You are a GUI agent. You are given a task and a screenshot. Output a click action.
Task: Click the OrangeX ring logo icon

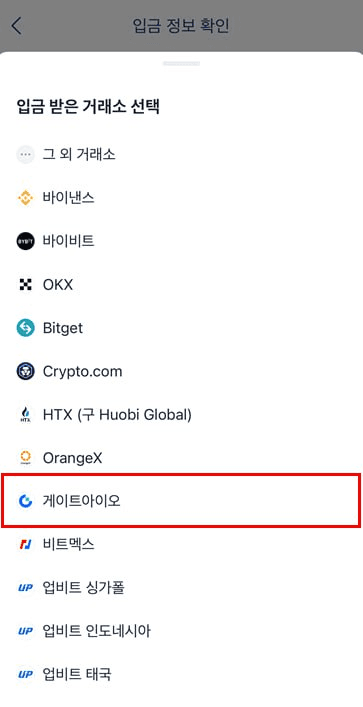pos(25,458)
